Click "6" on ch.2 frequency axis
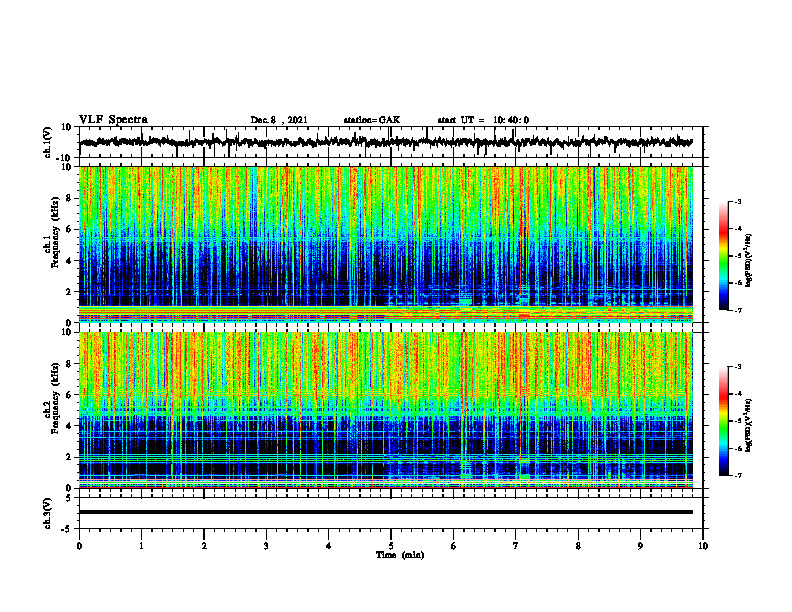Screen dimensions: 792x612 70,395
